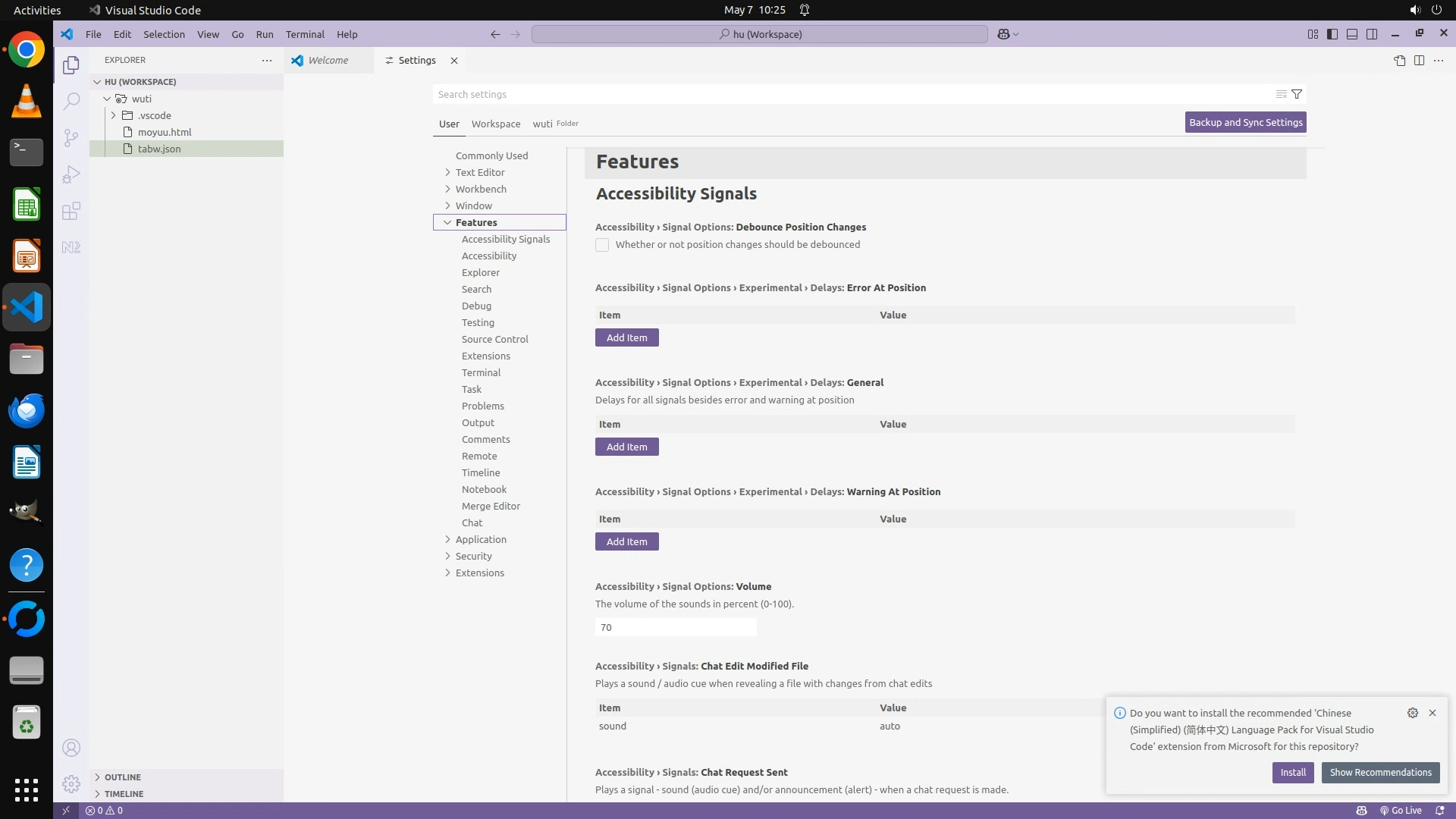1456x819 pixels.
Task: Split the editor right icon
Action: pyautogui.click(x=1419, y=61)
